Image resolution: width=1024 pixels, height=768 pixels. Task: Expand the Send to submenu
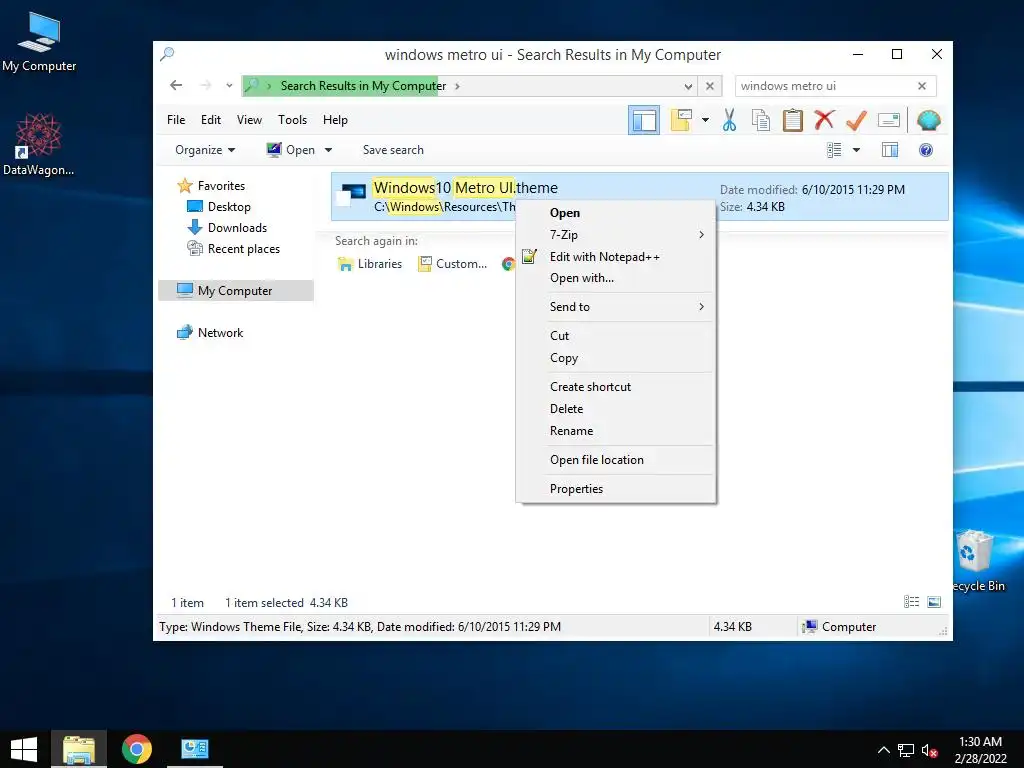point(615,307)
